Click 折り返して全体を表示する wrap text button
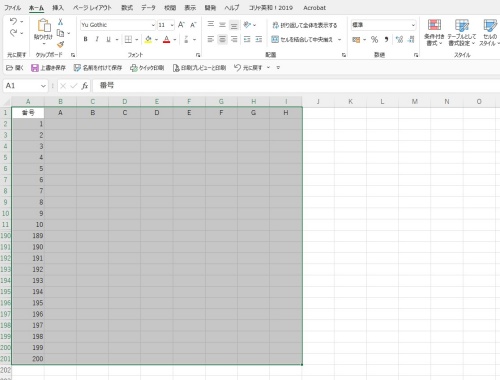500x380 pixels. coord(305,25)
